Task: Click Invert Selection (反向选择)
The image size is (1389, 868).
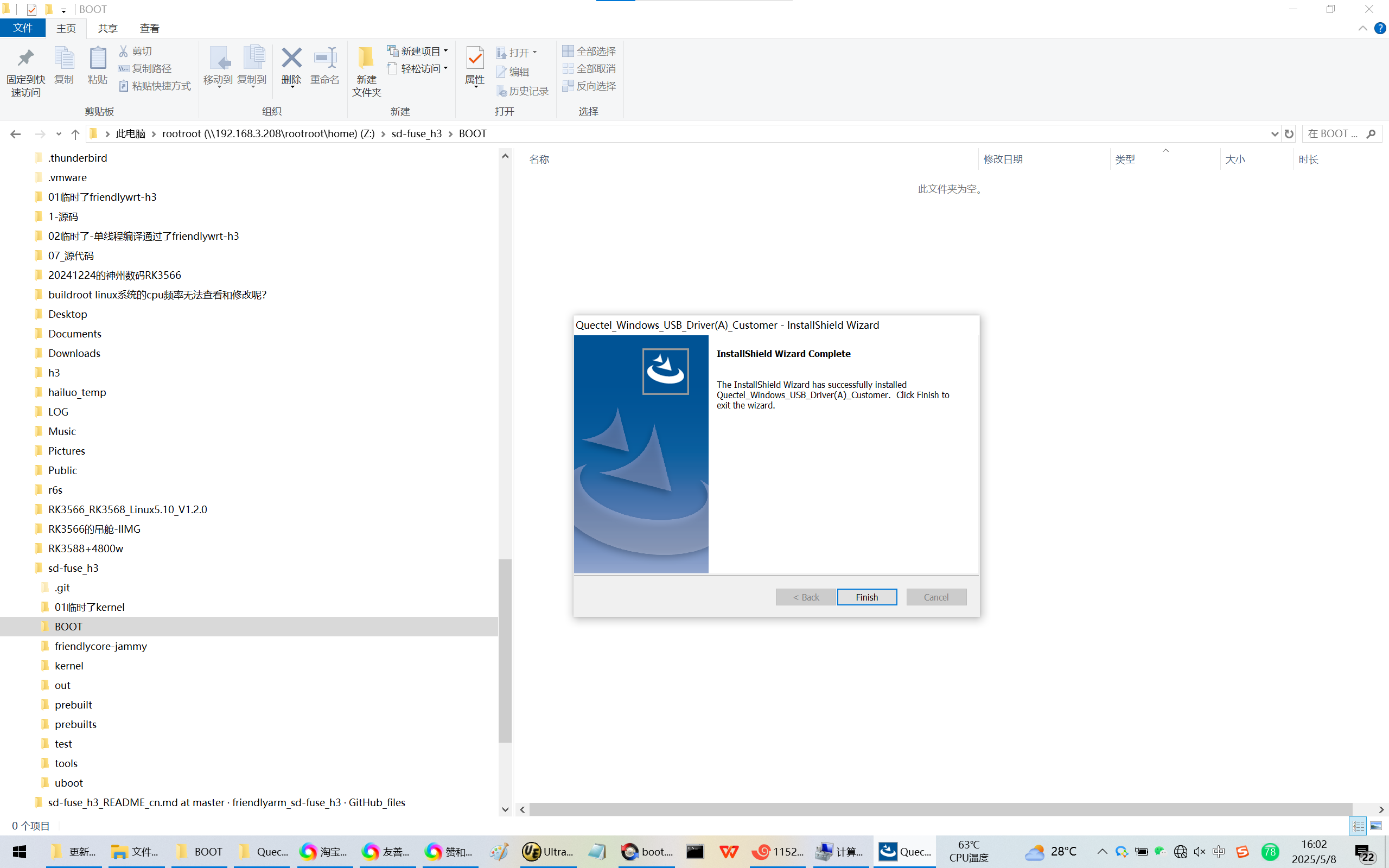Action: (x=589, y=86)
